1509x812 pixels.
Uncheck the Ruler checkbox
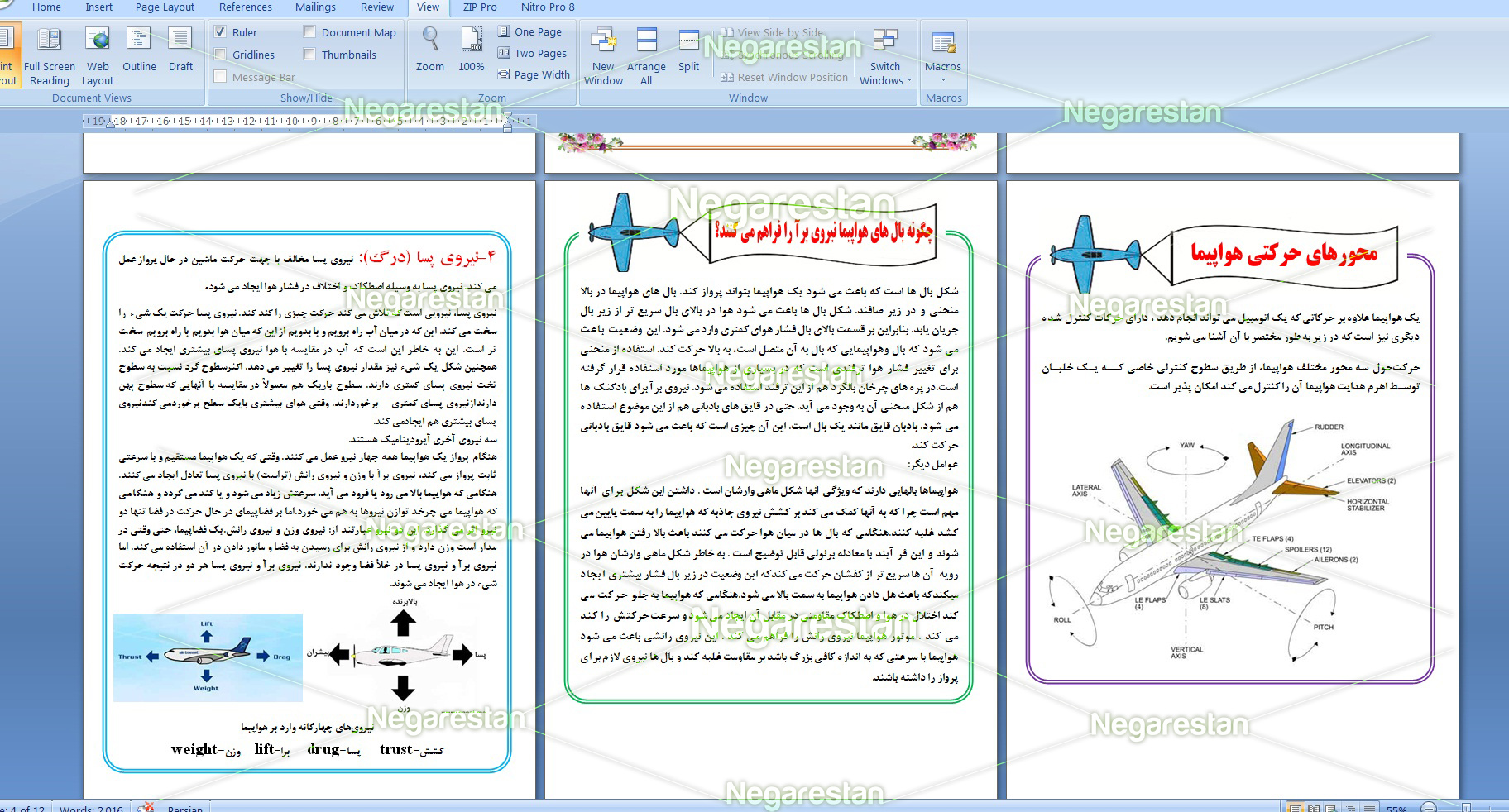tap(220, 32)
